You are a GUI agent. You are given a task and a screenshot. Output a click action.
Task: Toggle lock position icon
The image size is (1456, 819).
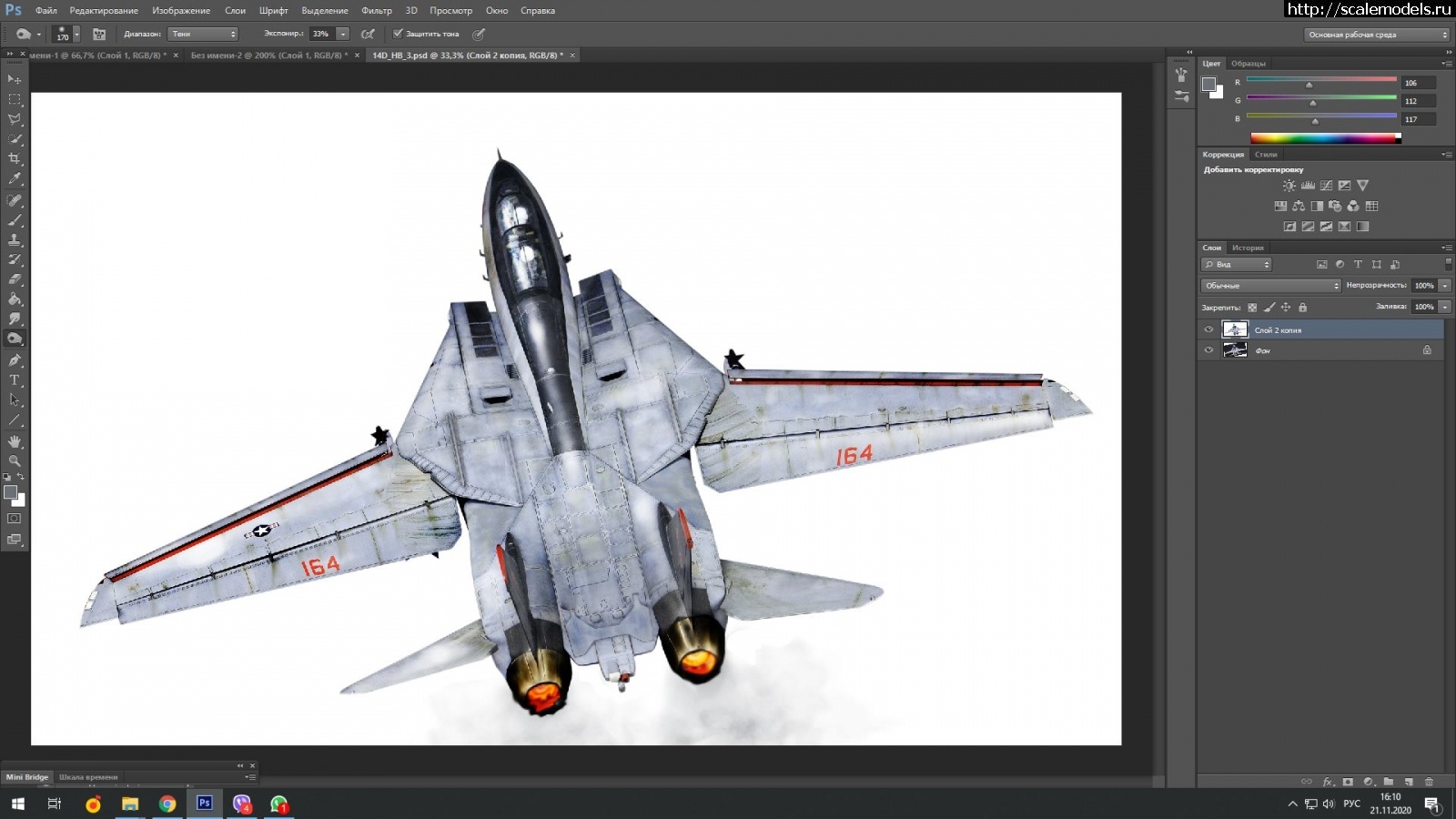(x=1286, y=308)
